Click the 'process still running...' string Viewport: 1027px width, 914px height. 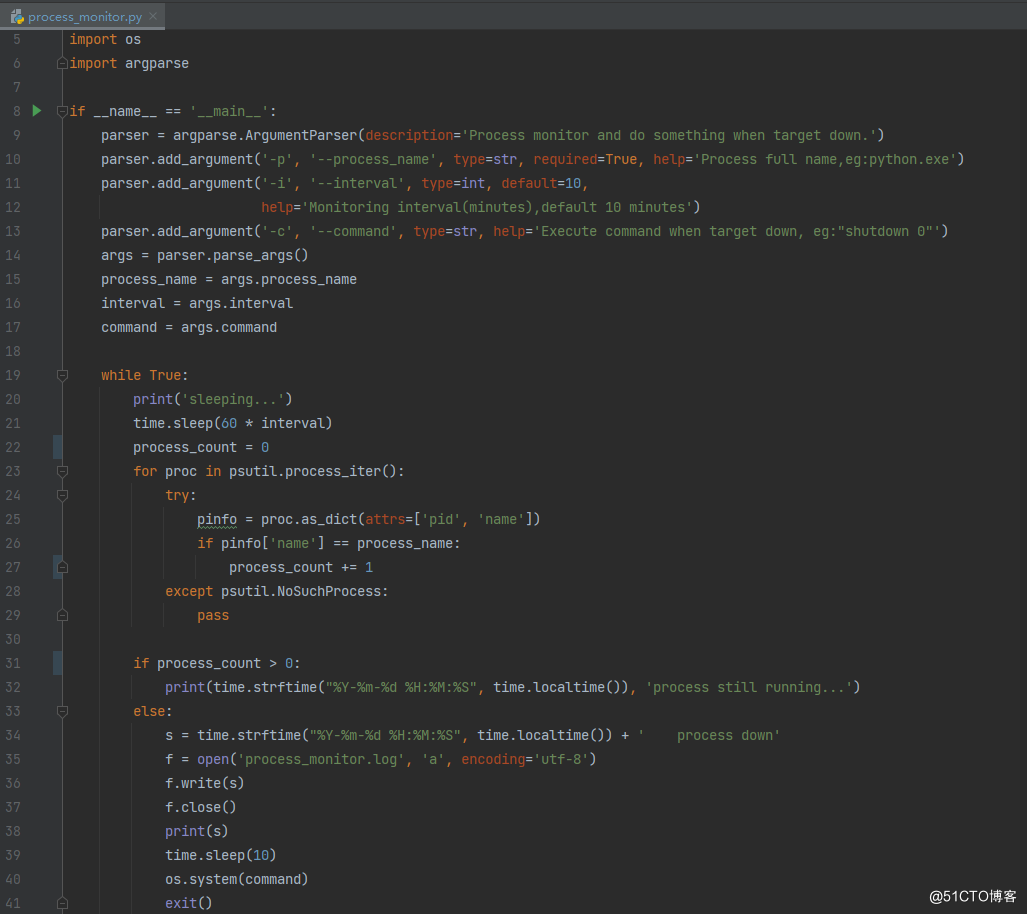tap(749, 687)
